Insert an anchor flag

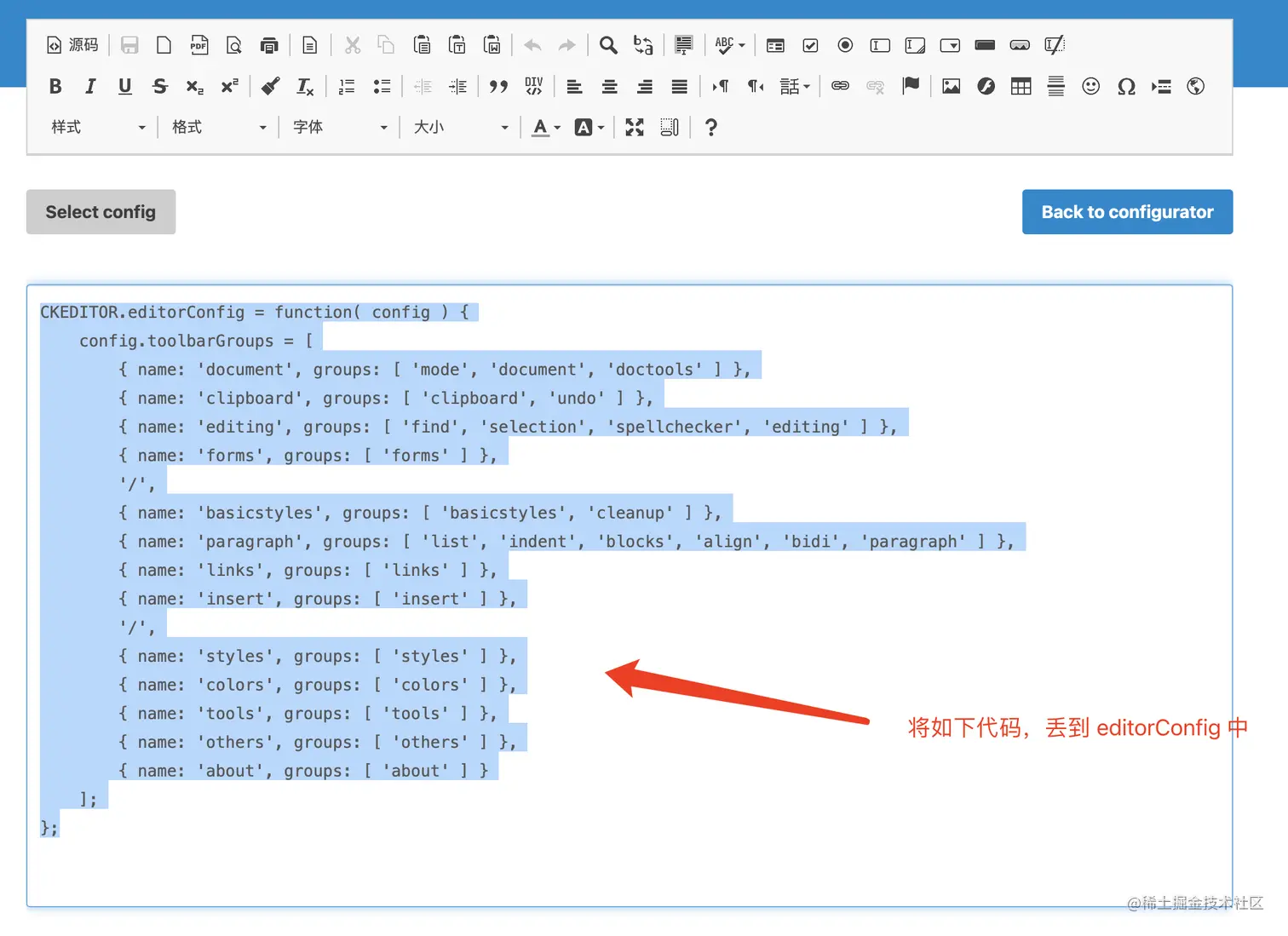pos(911,86)
